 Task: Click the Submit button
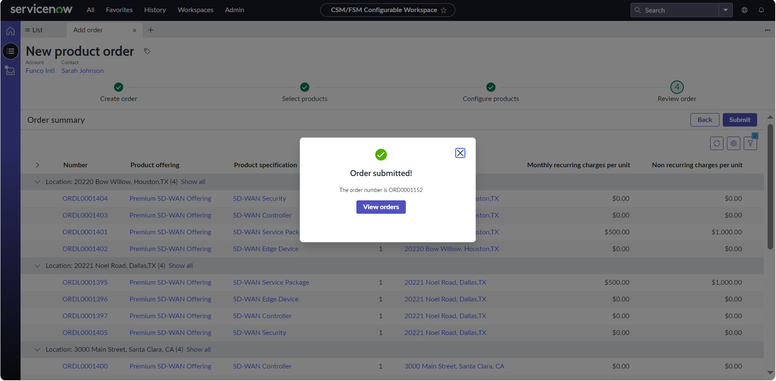(739, 120)
